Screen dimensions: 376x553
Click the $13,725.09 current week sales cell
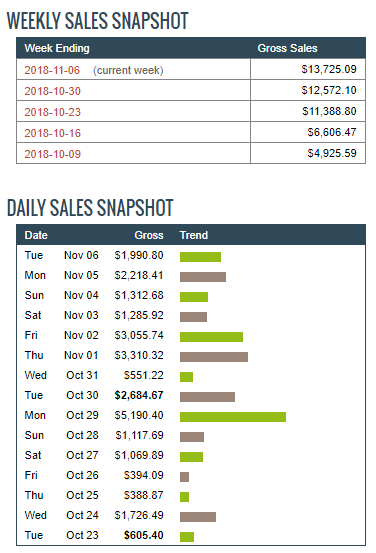pyautogui.click(x=308, y=69)
